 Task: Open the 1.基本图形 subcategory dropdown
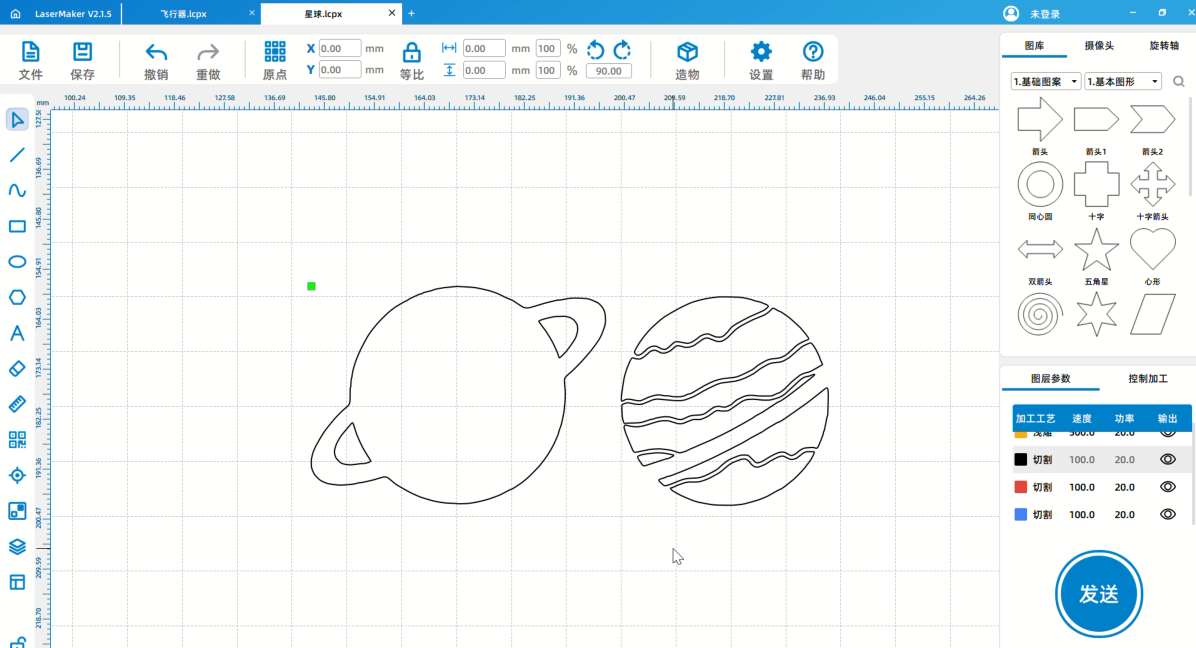1122,82
